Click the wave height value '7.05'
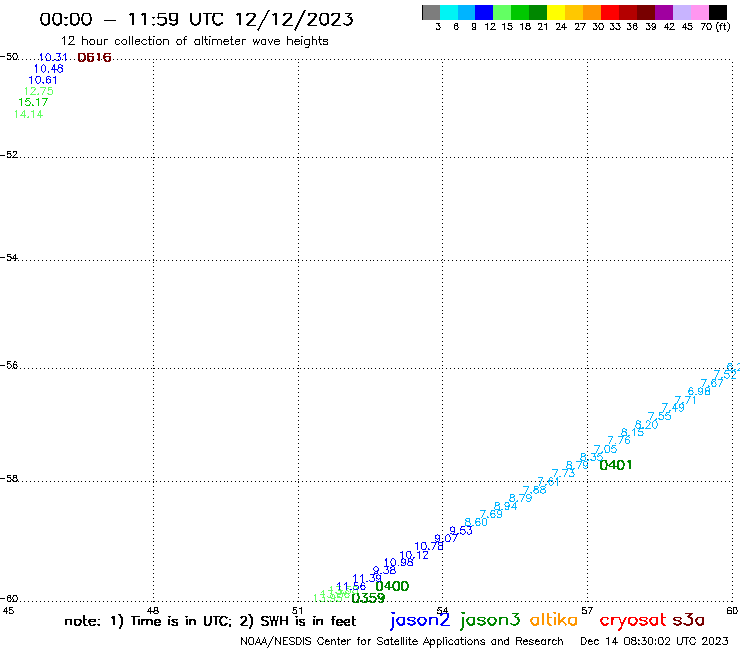Image resolution: width=740 pixels, height=650 pixels. click(x=605, y=449)
